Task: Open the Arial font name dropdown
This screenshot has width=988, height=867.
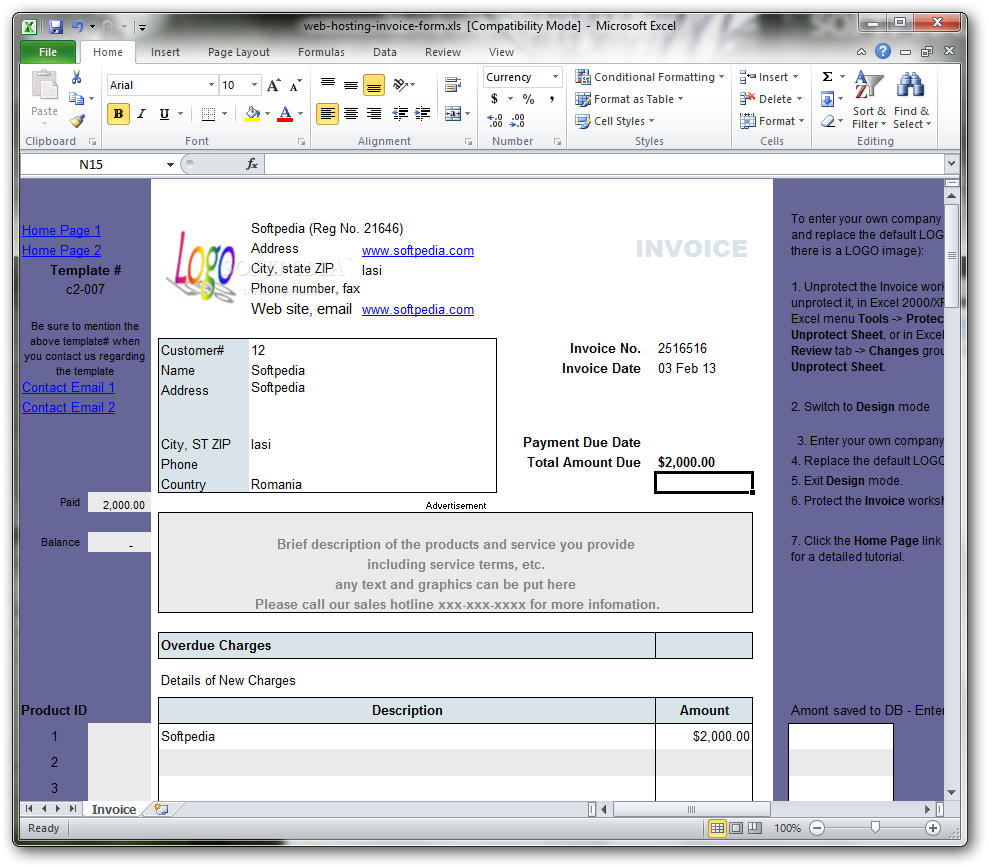Action: (211, 85)
